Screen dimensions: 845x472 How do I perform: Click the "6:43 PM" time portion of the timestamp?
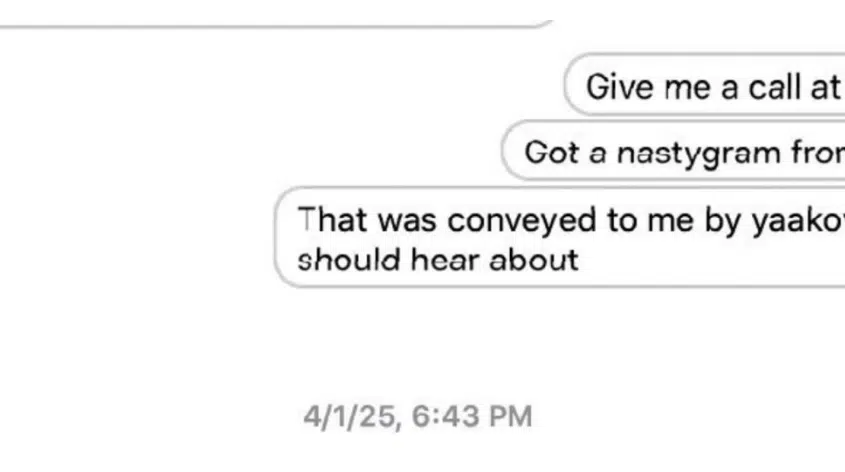pos(472,417)
